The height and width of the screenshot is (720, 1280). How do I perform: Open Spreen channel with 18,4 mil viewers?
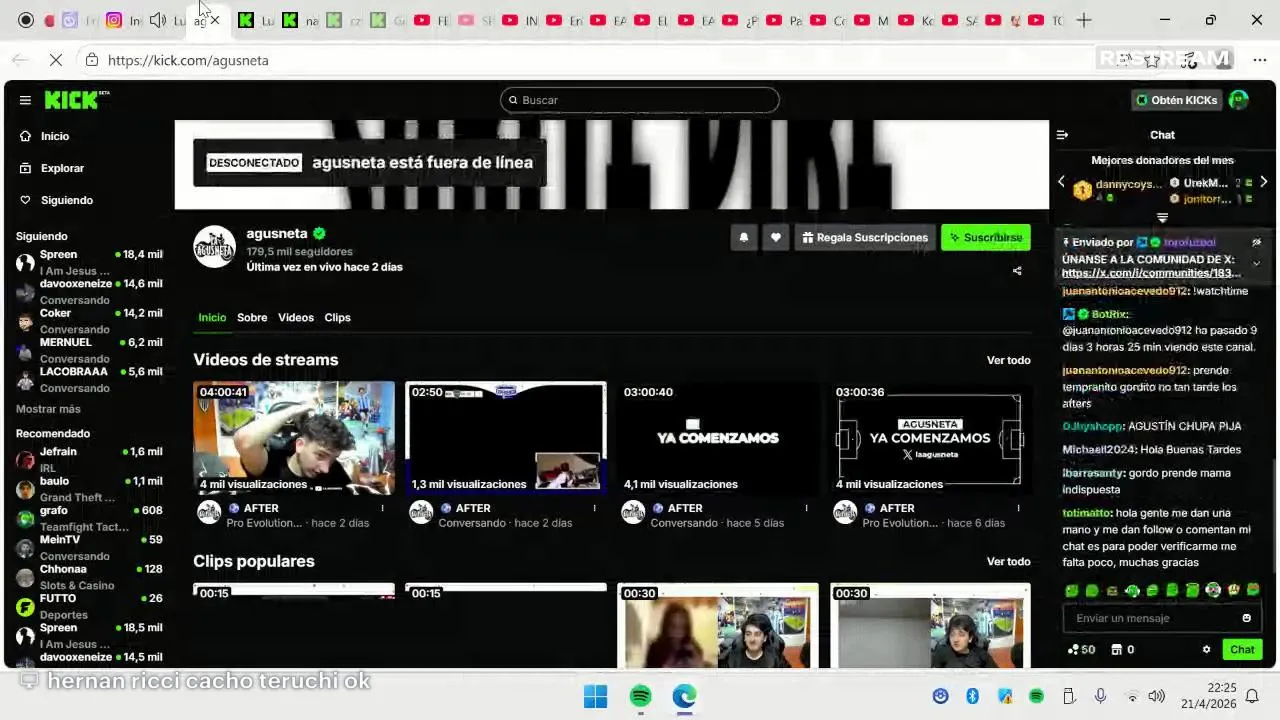click(88, 263)
